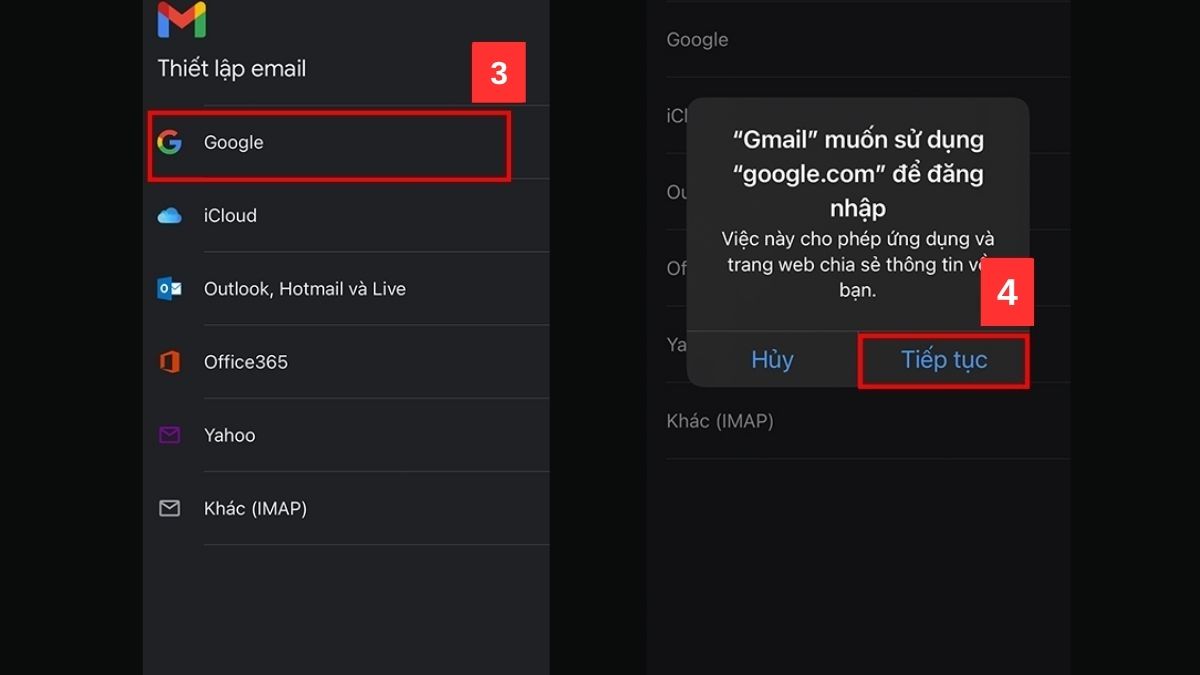This screenshot has height=675, width=1200.
Task: Cancel the sign-in dialog with Hủy
Action: pos(772,360)
